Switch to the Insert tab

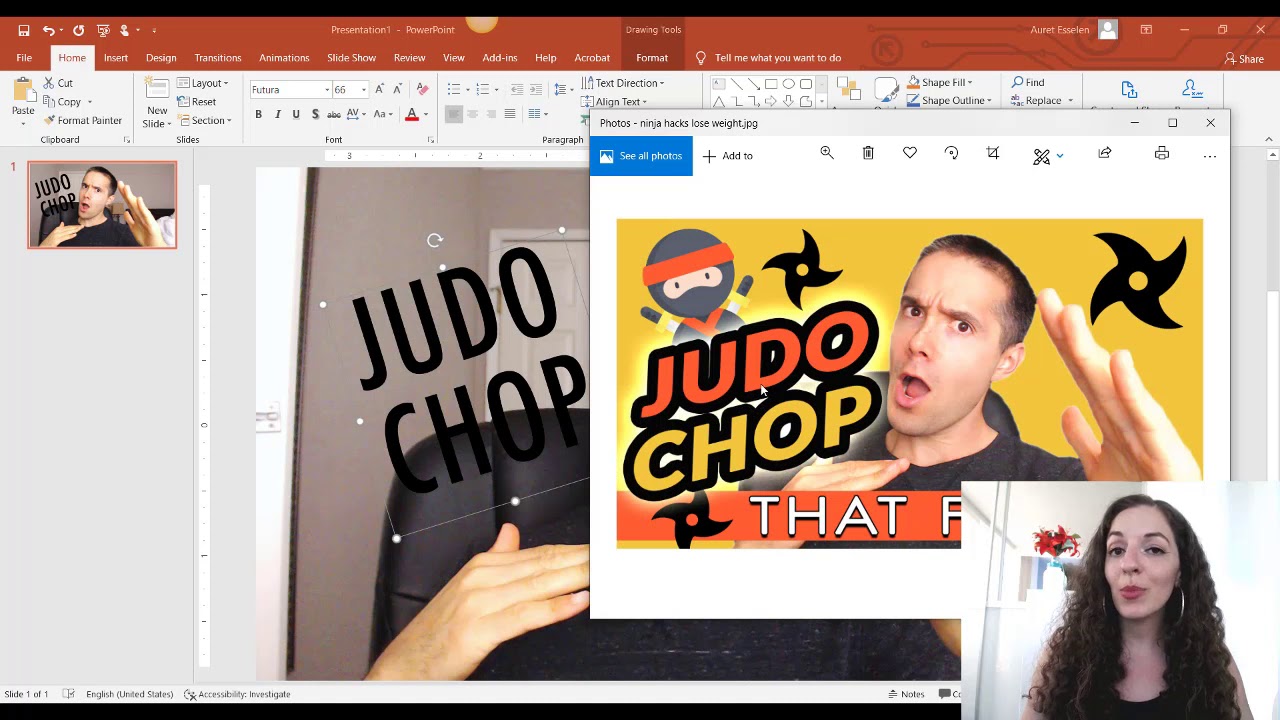(x=116, y=58)
